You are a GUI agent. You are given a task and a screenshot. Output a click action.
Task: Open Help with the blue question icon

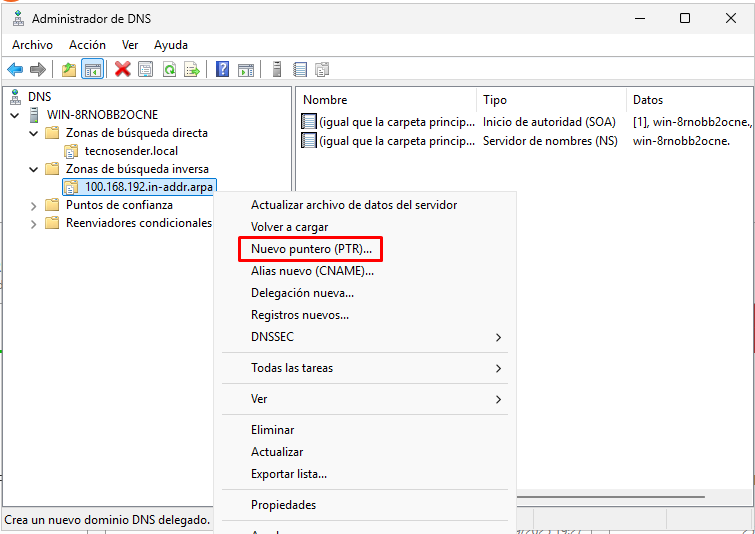222,69
